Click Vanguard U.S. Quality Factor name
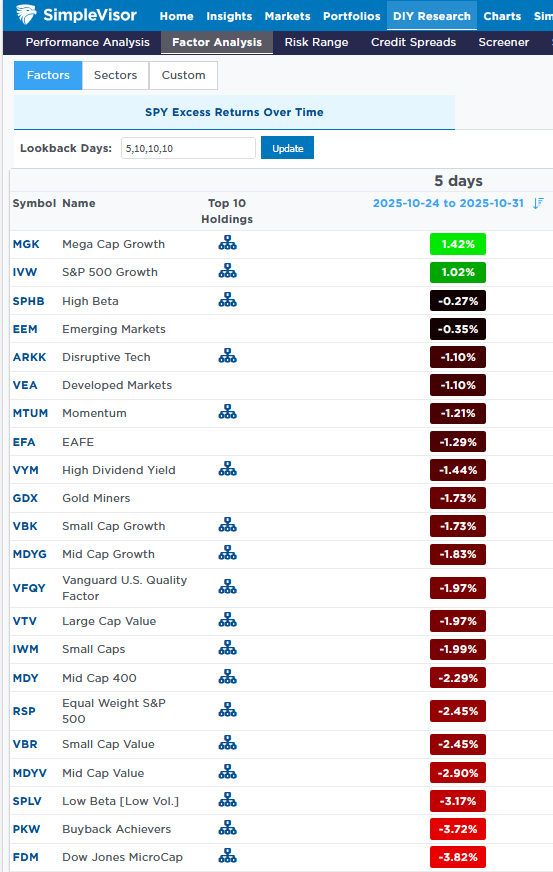The height and width of the screenshot is (872, 553). click(125, 588)
